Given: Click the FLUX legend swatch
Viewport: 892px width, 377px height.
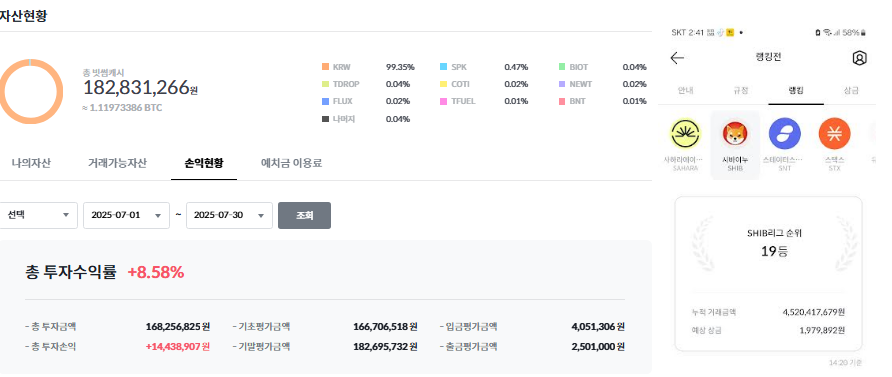Looking at the screenshot, I should [x=325, y=101].
